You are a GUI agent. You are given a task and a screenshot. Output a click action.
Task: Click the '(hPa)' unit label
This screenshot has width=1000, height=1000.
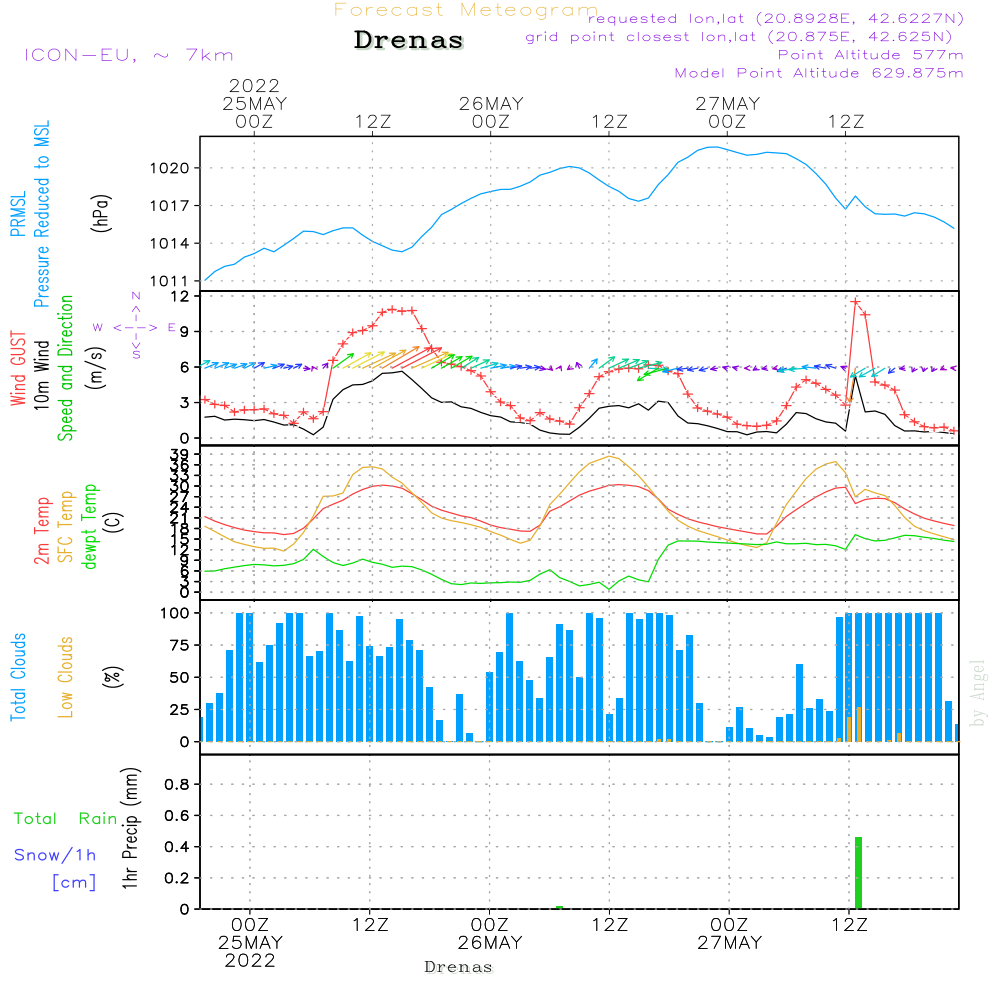coord(101,213)
